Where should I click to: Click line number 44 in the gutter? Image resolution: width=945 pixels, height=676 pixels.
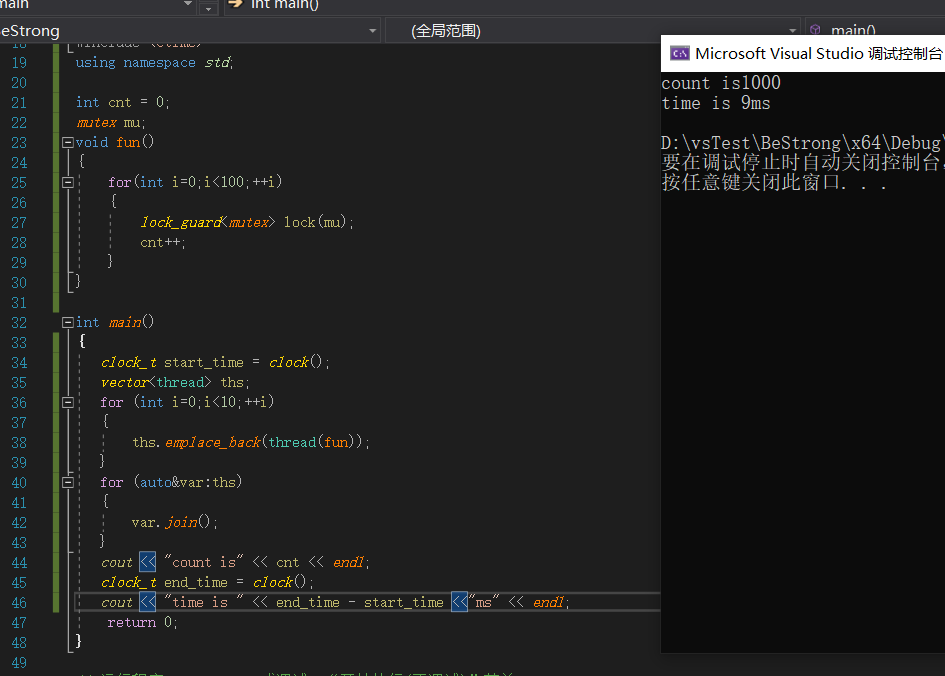click(19, 563)
